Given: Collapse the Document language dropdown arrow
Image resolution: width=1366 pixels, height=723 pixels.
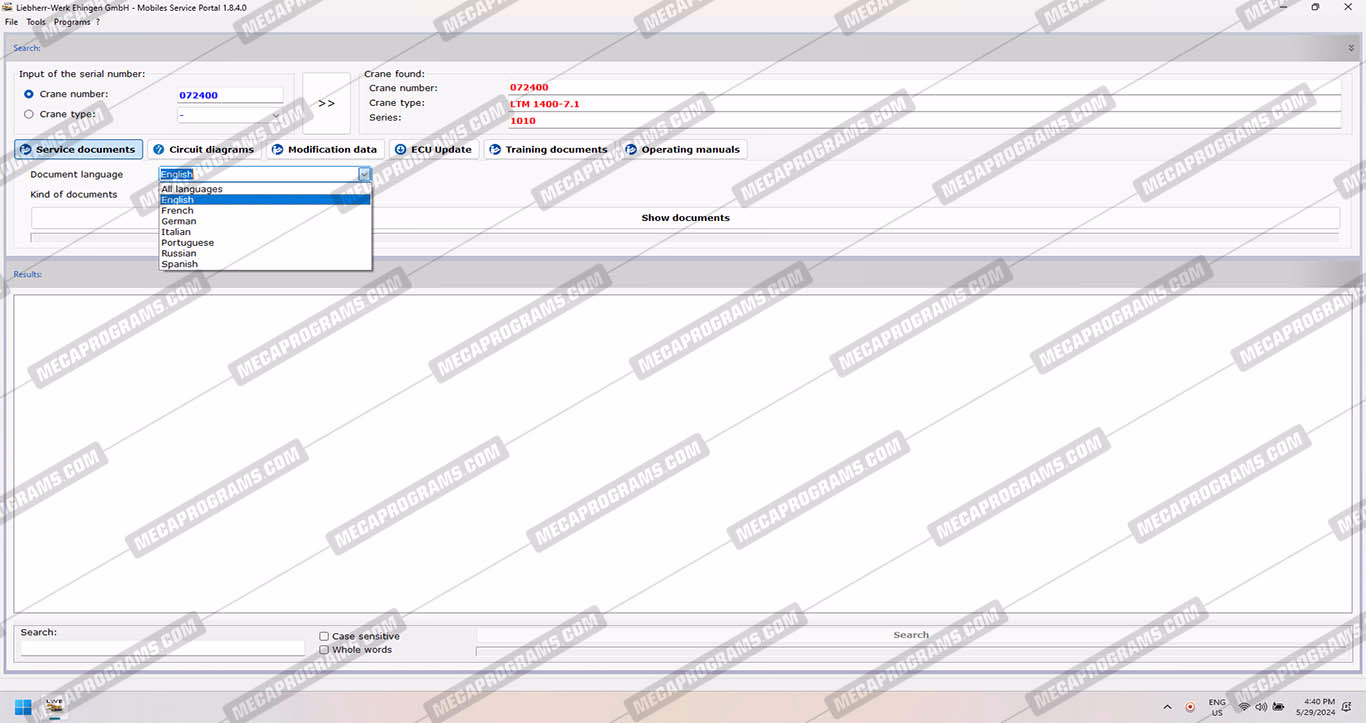Looking at the screenshot, I should click(x=364, y=174).
